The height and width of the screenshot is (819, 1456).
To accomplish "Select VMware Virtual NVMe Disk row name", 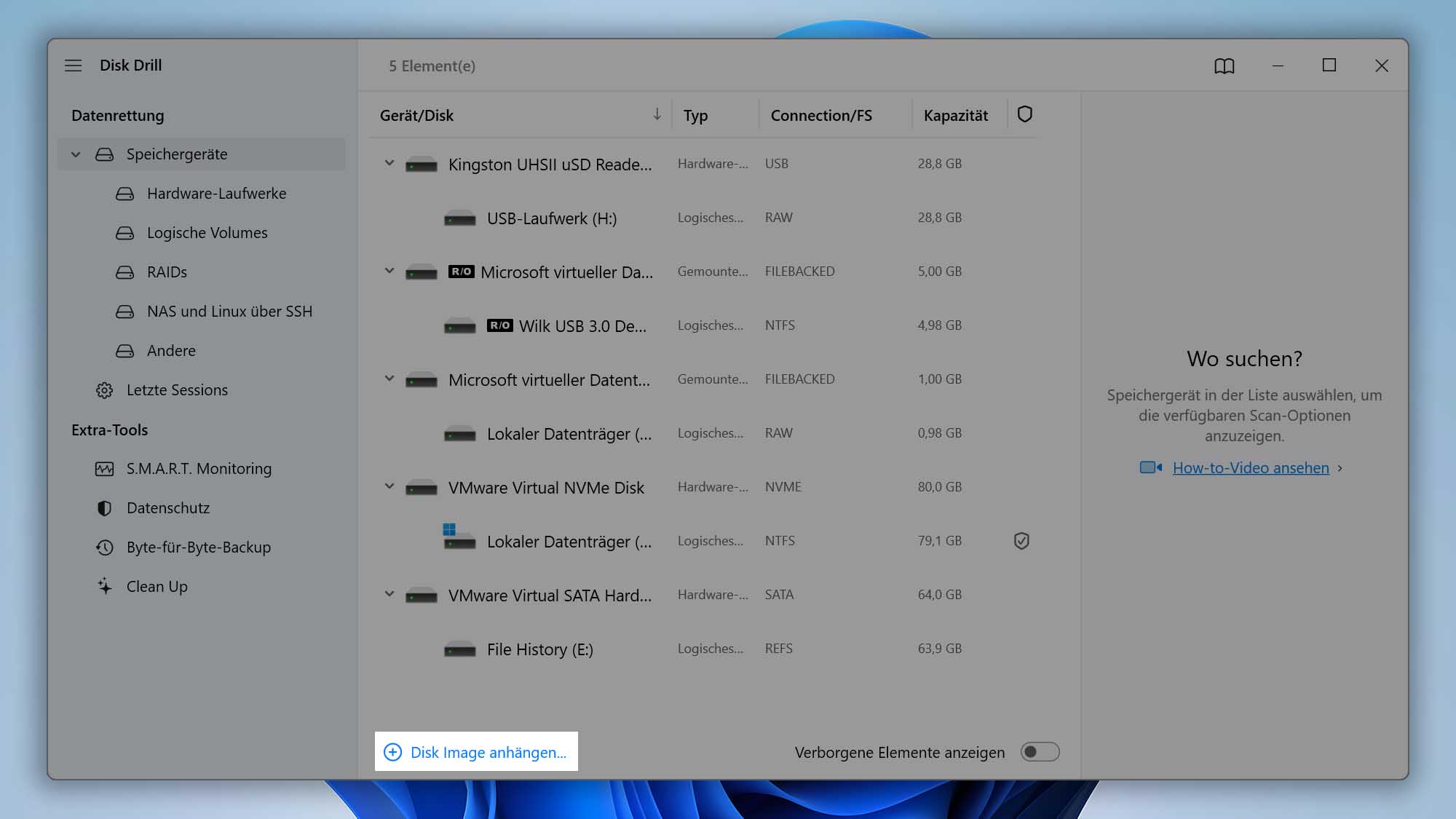I will 546,488.
